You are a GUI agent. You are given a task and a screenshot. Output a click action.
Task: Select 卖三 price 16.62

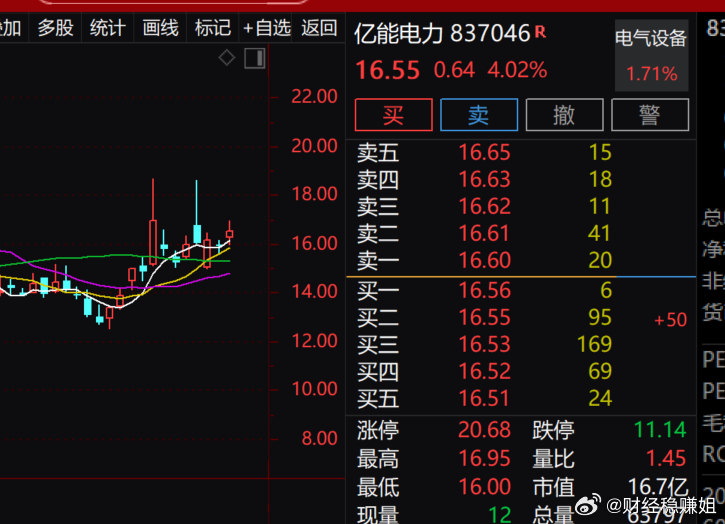click(x=485, y=206)
